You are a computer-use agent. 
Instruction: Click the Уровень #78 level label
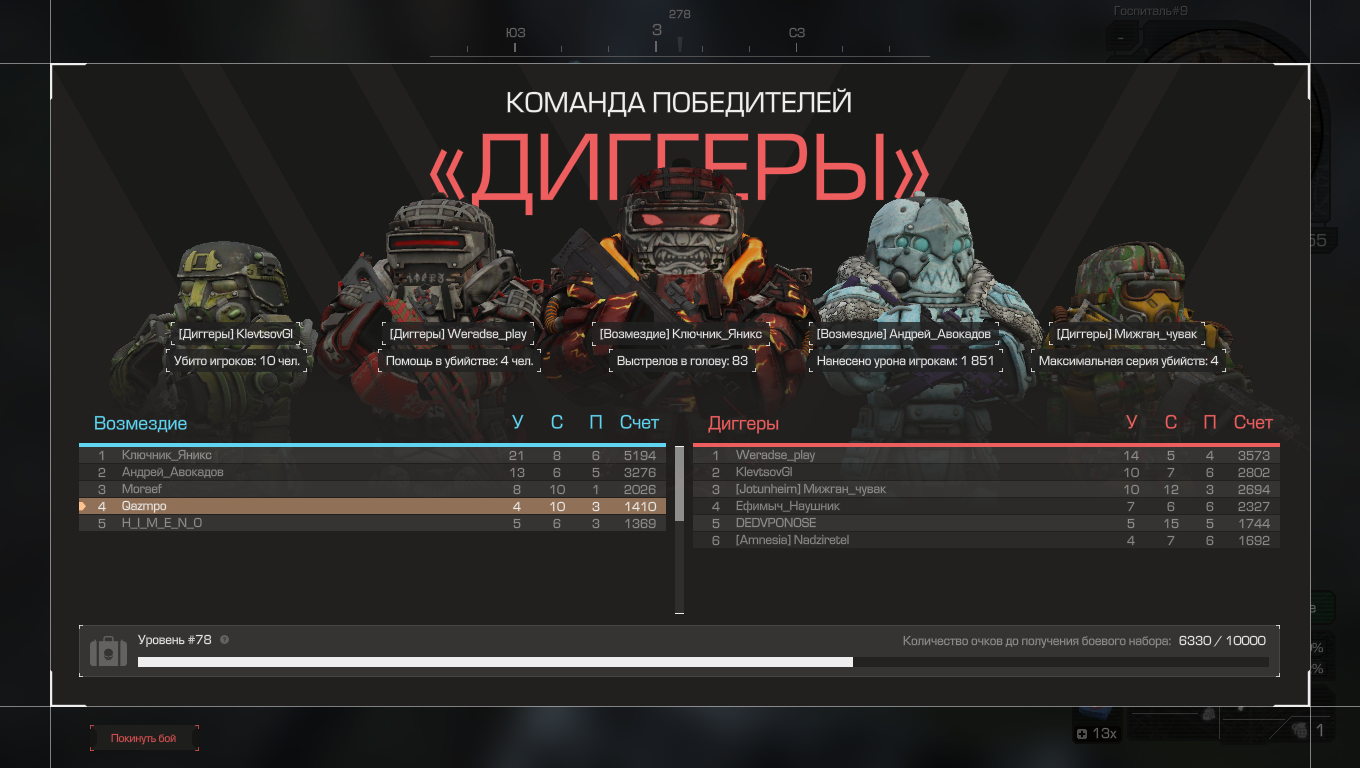[x=175, y=639]
